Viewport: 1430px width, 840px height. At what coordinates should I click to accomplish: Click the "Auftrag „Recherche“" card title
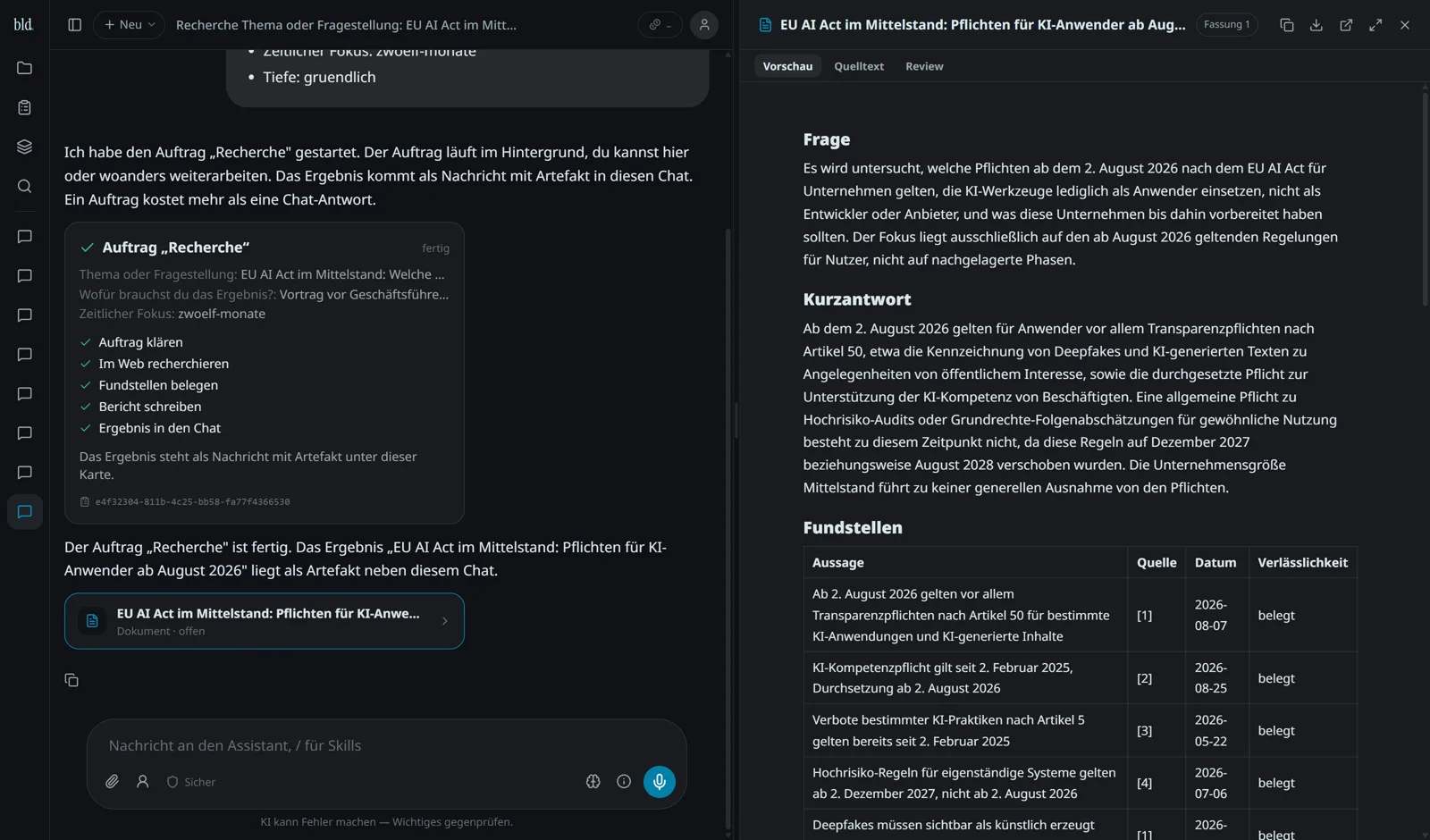(176, 248)
